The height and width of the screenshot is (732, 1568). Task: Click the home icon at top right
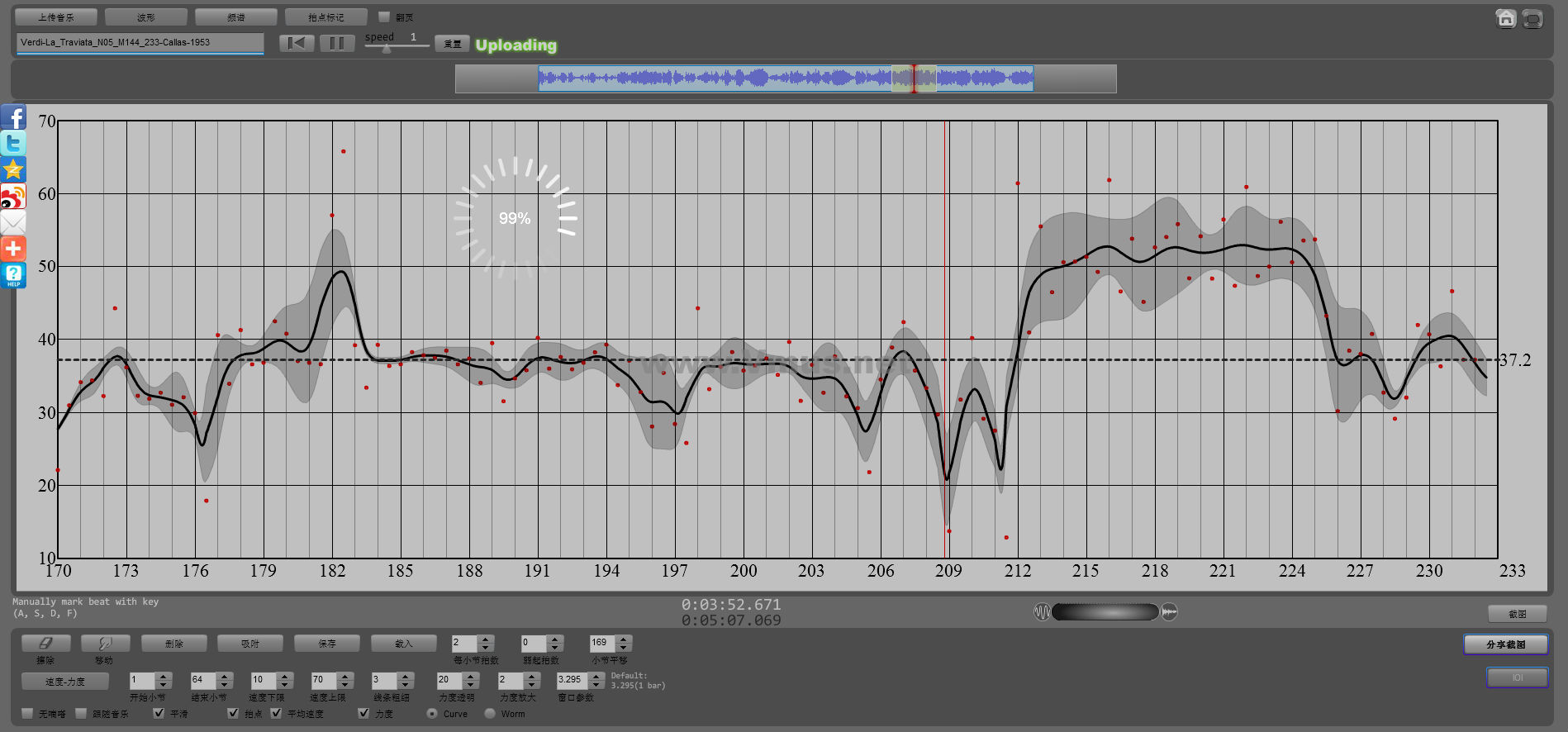[1505, 18]
